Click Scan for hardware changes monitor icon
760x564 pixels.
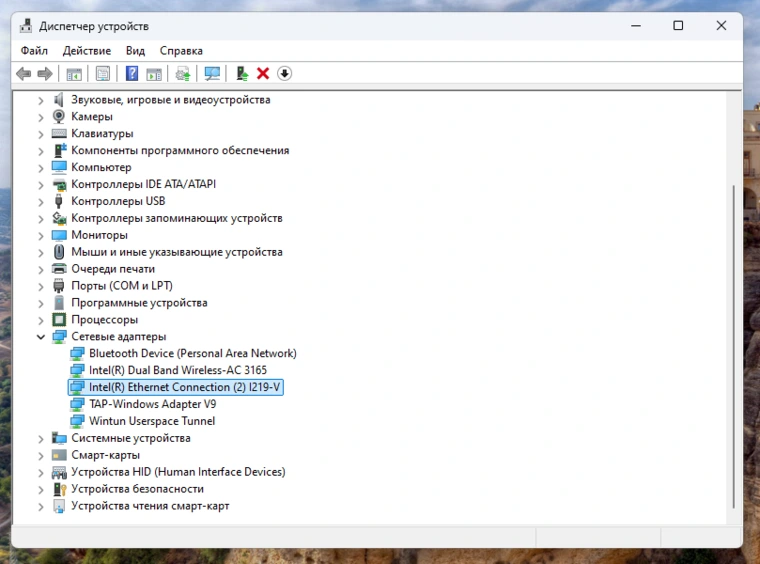coord(212,74)
